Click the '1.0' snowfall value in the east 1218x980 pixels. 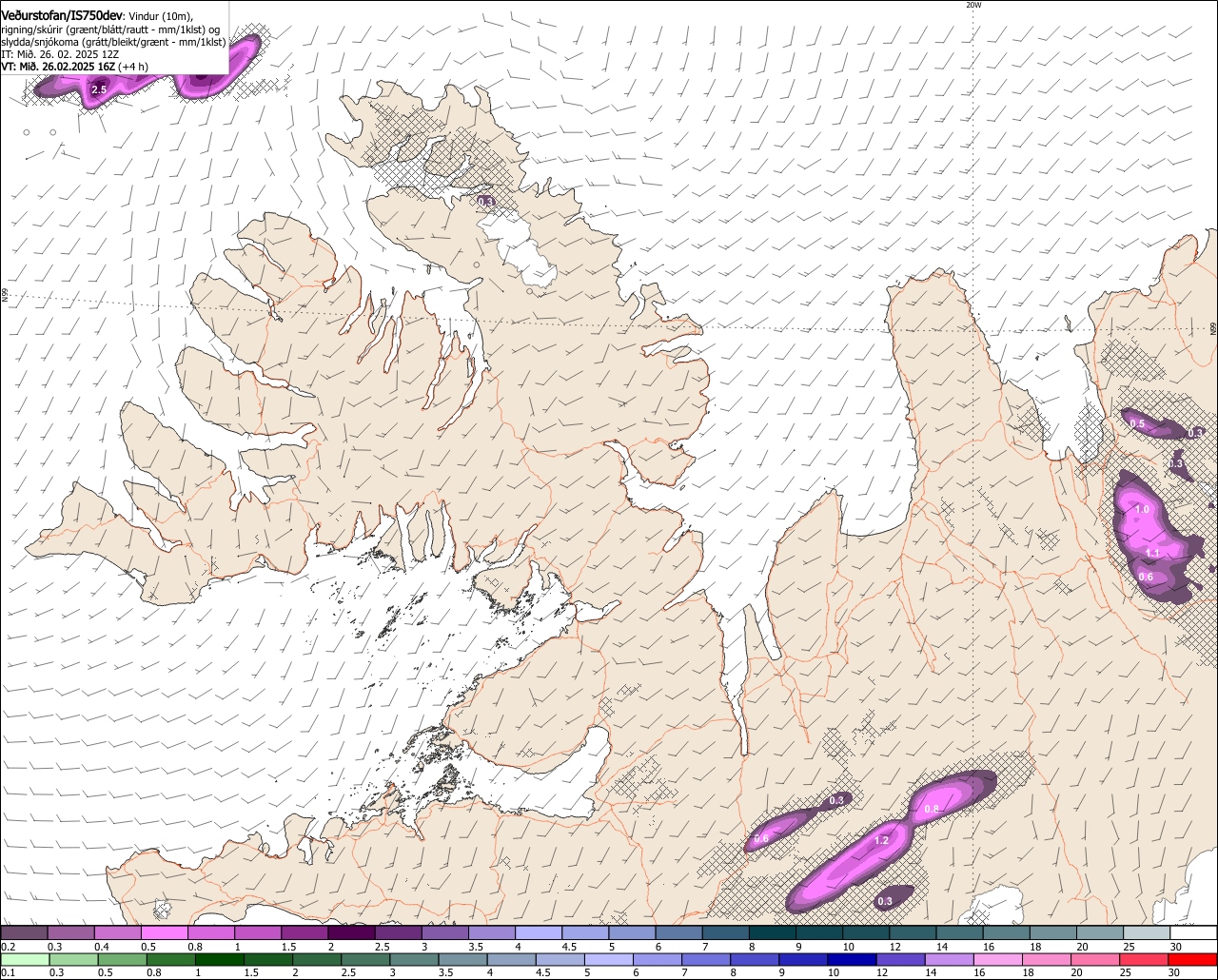[1142, 510]
